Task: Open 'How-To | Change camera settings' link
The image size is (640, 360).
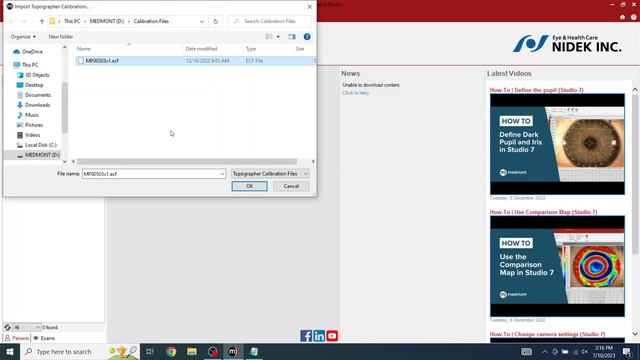Action: (x=547, y=334)
